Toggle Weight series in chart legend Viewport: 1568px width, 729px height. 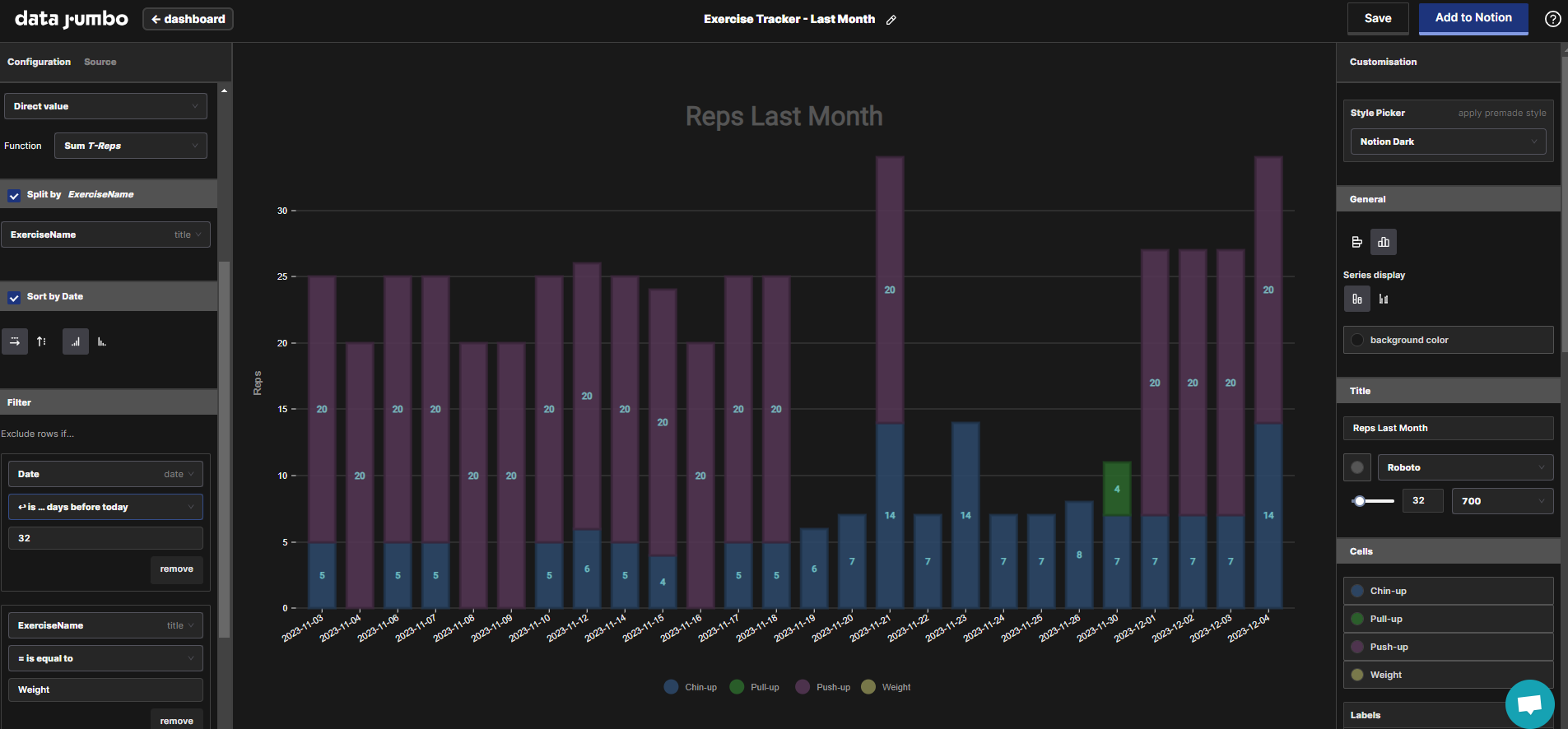[886, 687]
